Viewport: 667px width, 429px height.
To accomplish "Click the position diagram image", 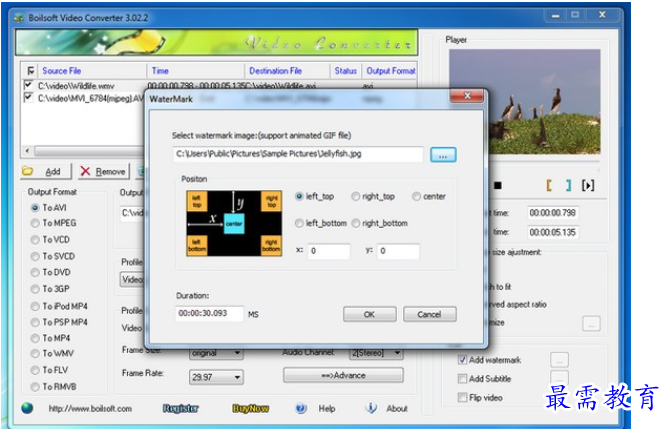I will (234, 223).
